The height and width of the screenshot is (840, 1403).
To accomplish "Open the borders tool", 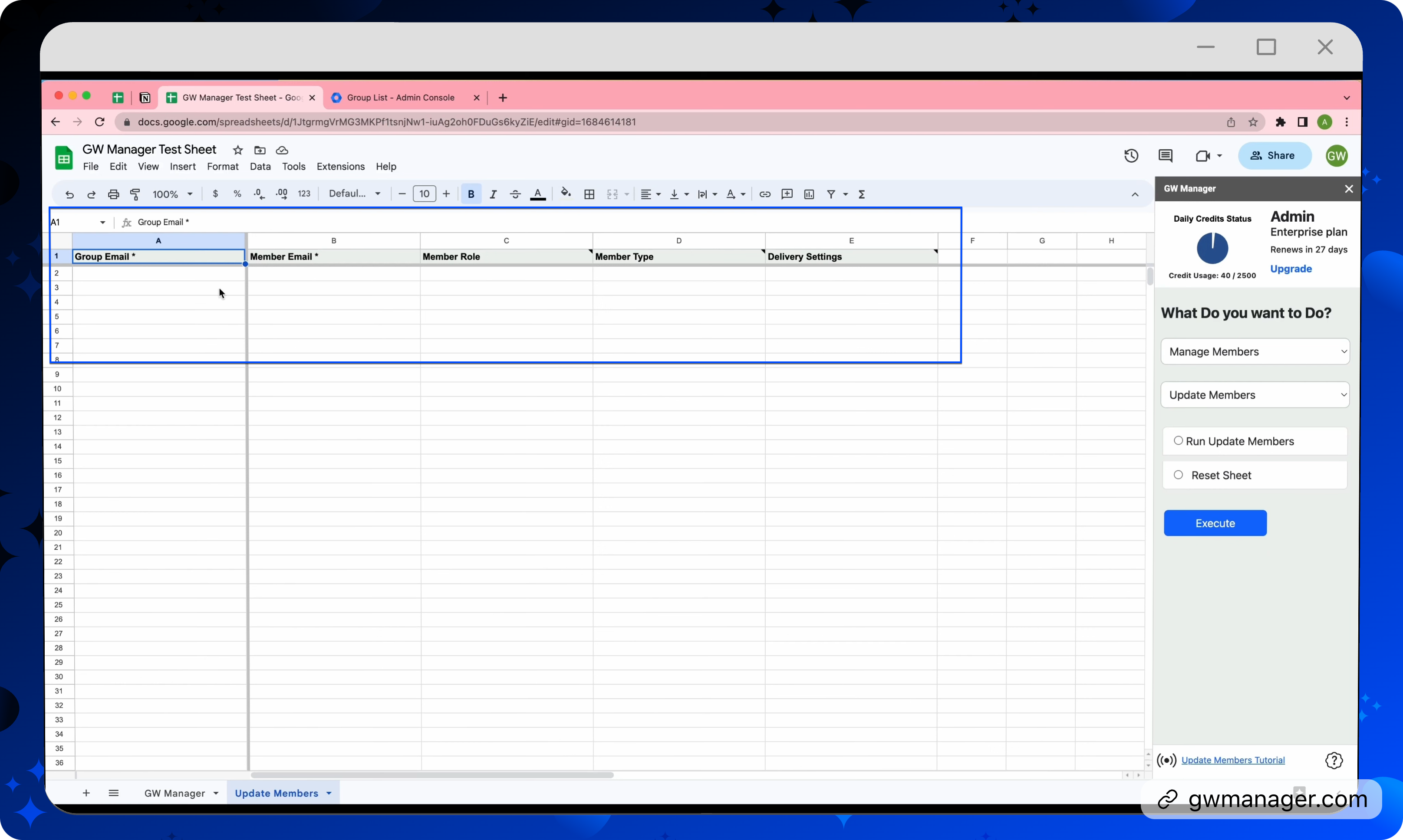I will [x=589, y=194].
